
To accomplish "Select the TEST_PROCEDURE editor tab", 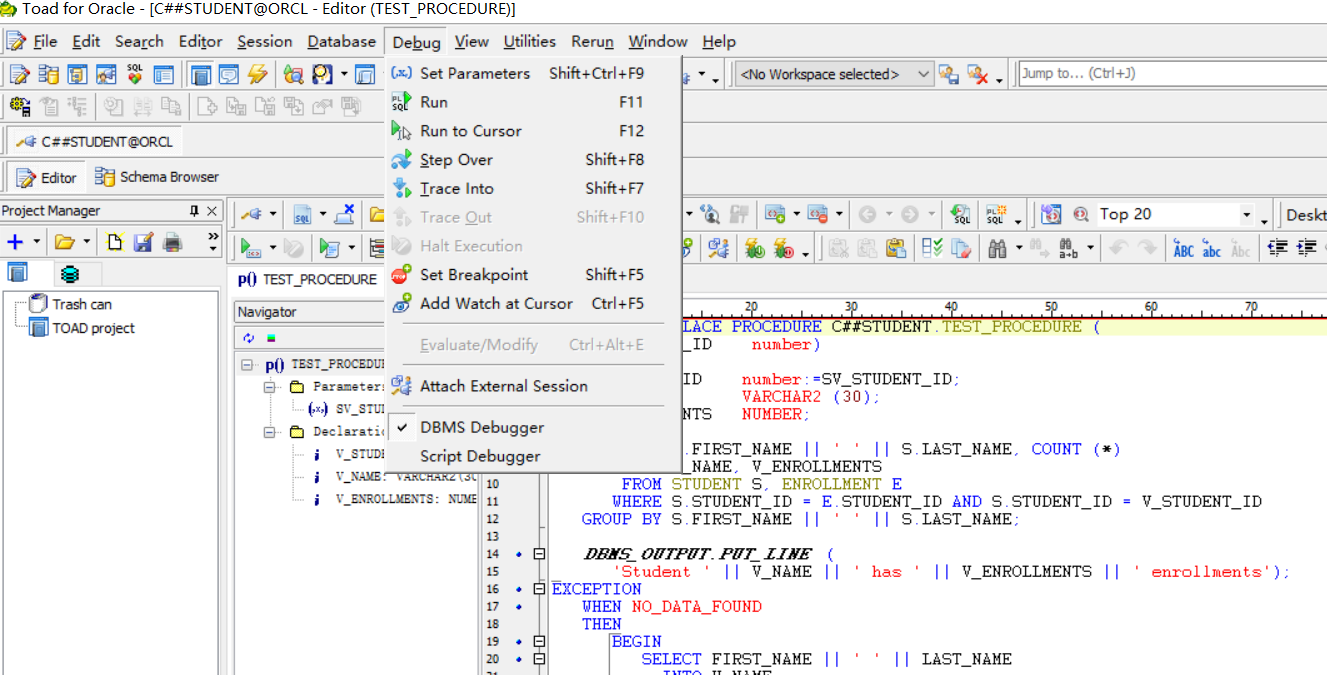I will pyautogui.click(x=308, y=280).
